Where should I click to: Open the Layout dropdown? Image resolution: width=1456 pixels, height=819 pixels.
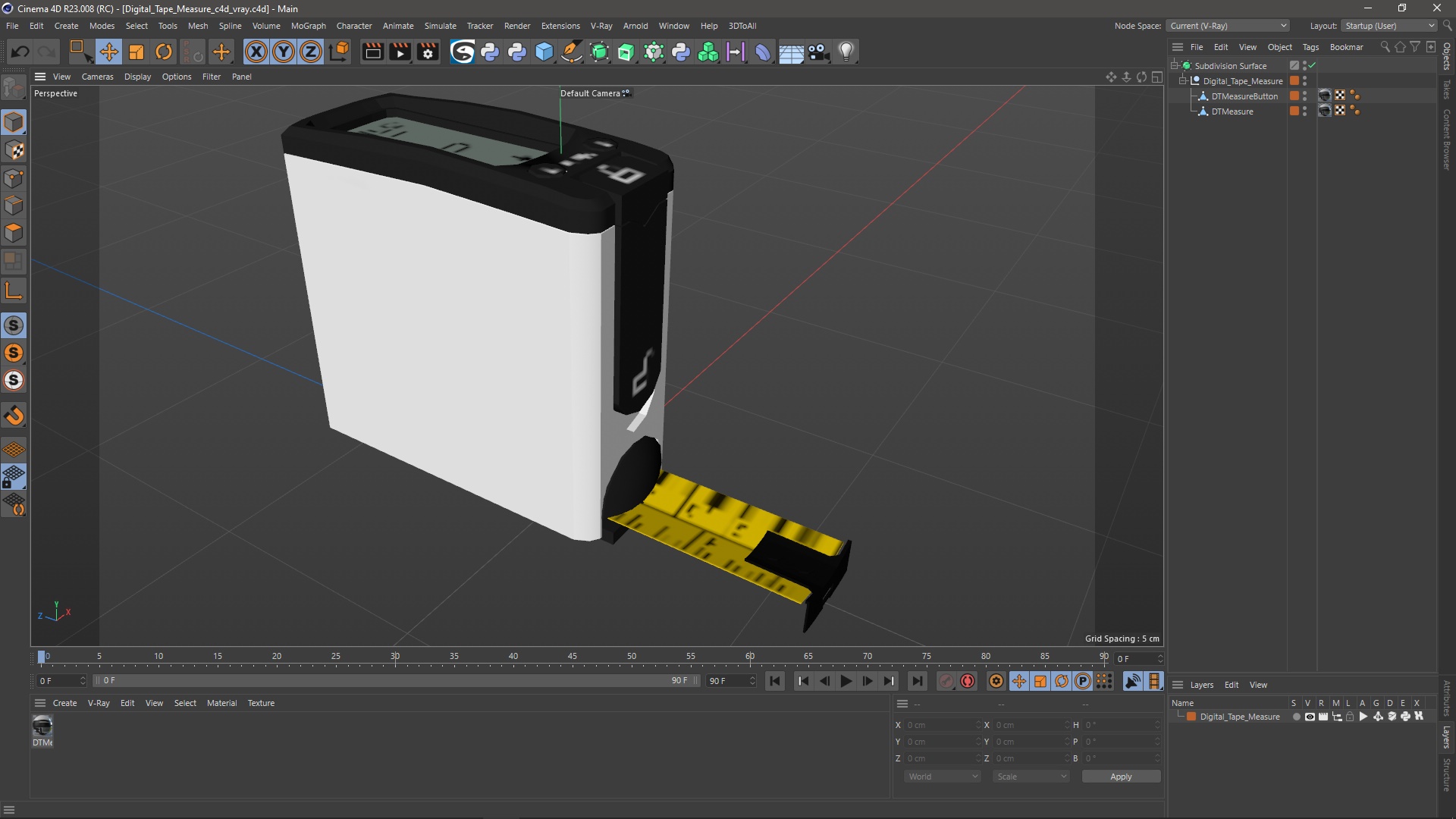coord(1389,26)
